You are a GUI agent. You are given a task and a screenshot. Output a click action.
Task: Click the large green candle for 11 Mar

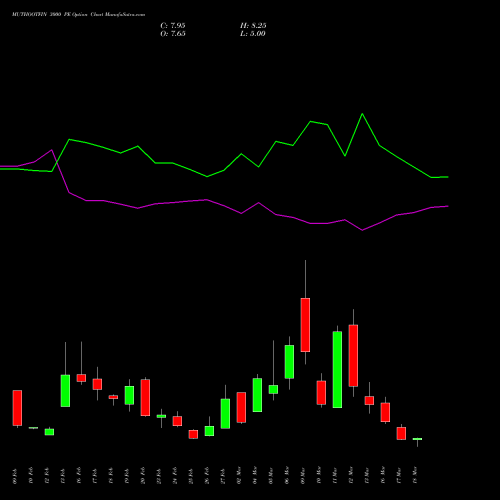coord(337,369)
